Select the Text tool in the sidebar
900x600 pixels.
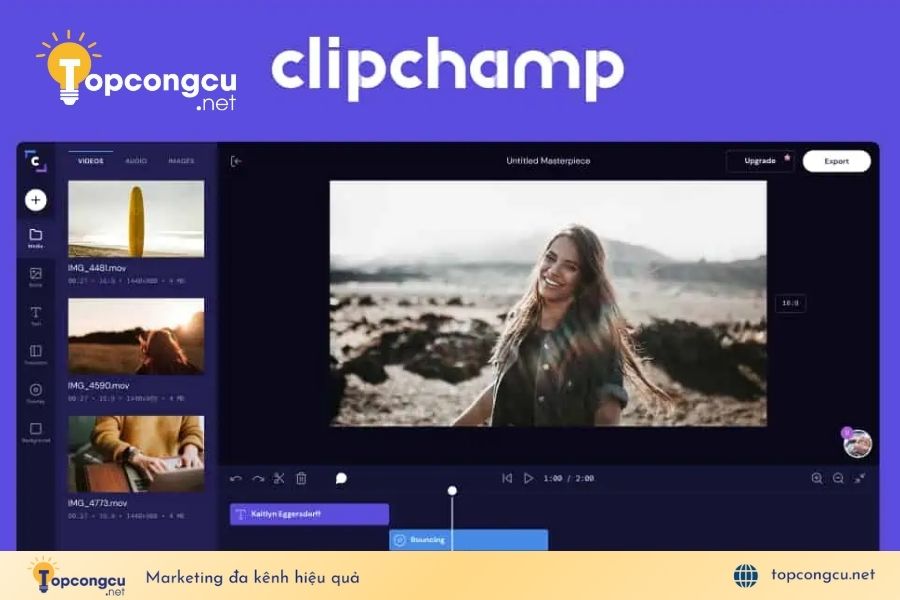[36, 315]
